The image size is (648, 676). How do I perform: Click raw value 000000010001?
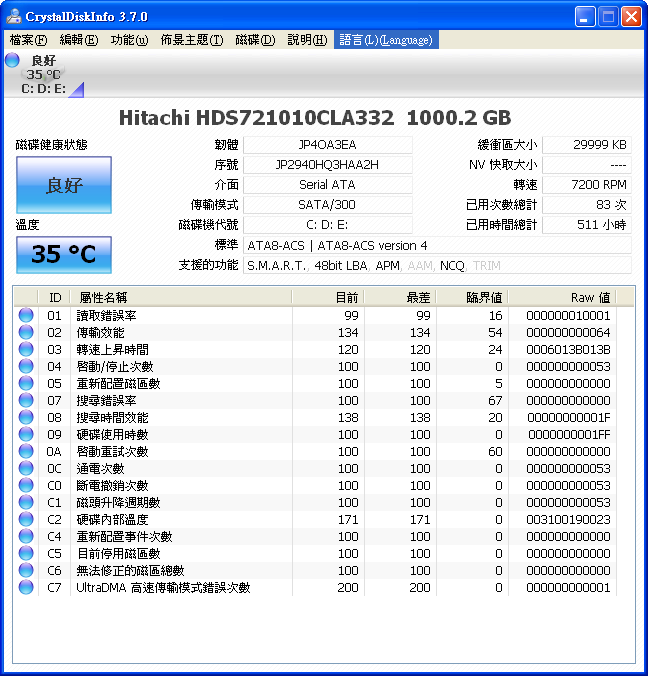point(568,316)
